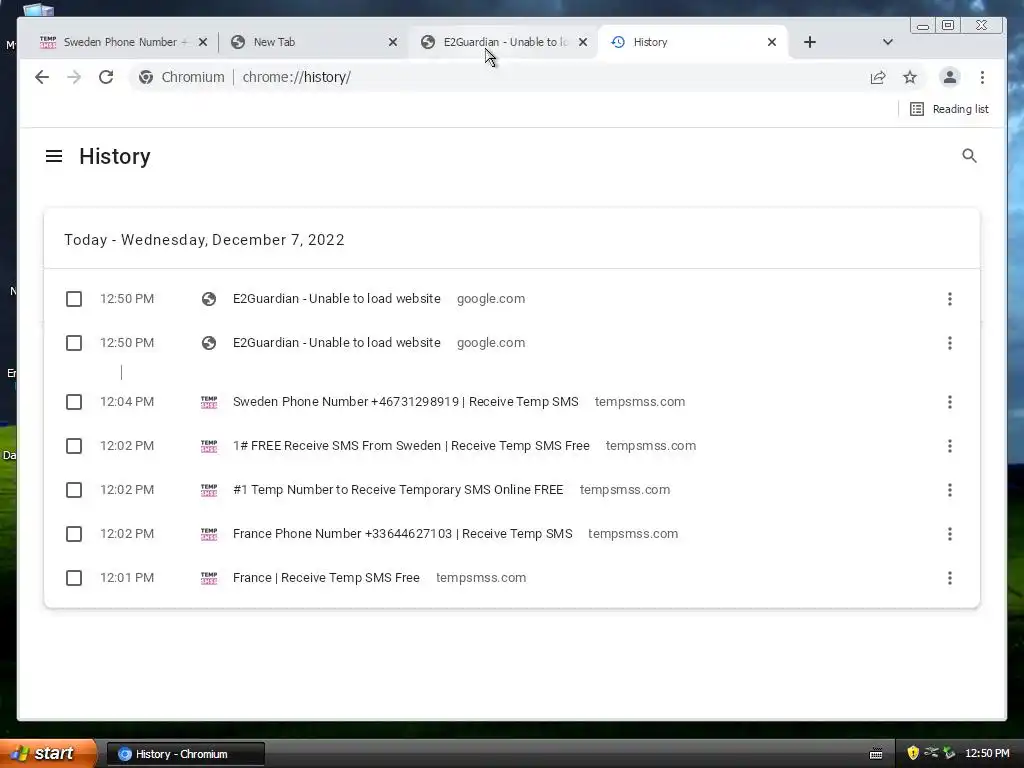
Task: Click globe favicon of second E2Guardian entry
Action: point(209,343)
